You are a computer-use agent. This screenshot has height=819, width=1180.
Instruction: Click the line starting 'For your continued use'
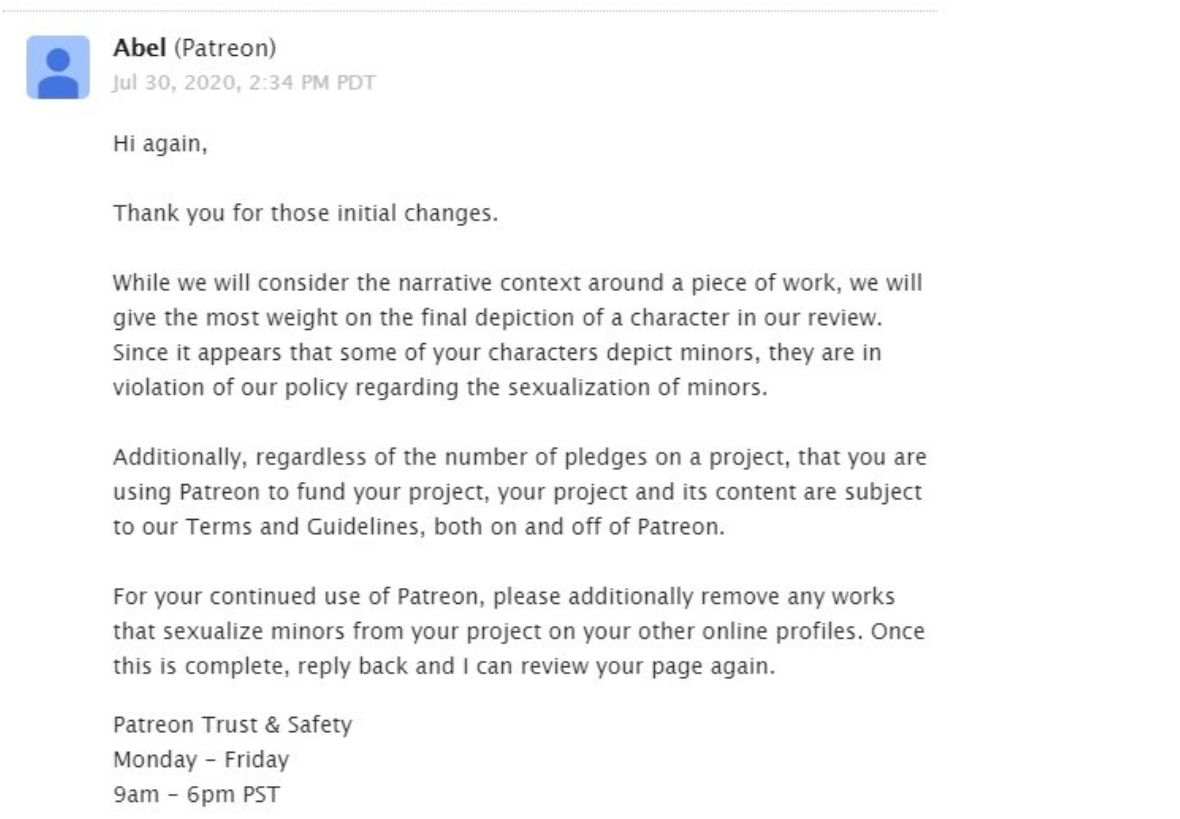(504, 596)
